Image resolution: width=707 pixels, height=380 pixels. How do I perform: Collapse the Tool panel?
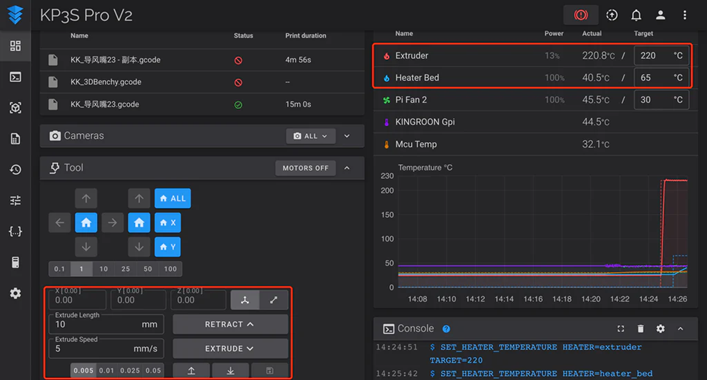347,168
